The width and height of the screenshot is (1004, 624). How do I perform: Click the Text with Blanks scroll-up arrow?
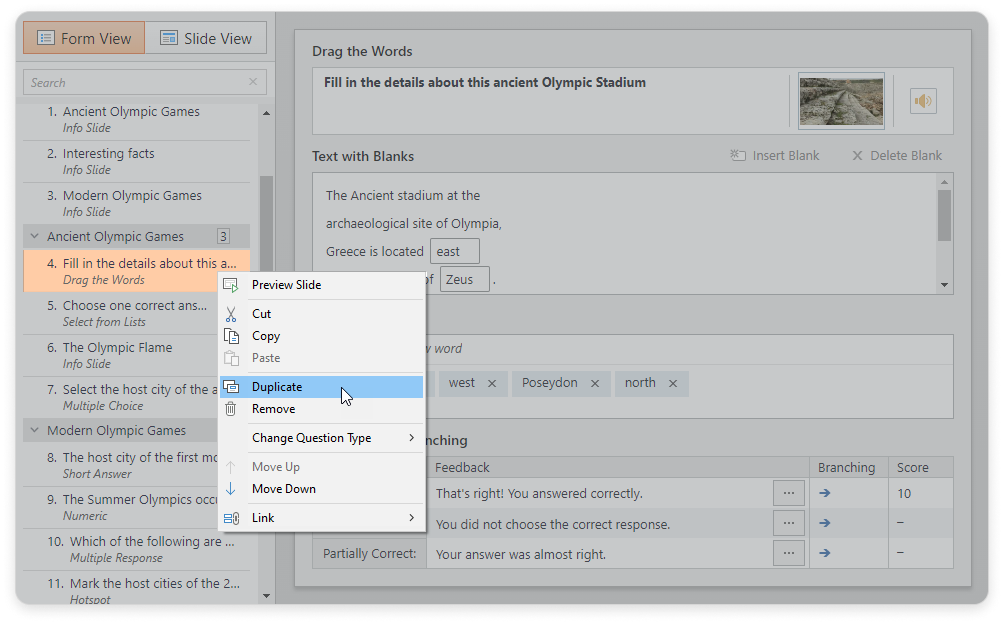coord(944,182)
